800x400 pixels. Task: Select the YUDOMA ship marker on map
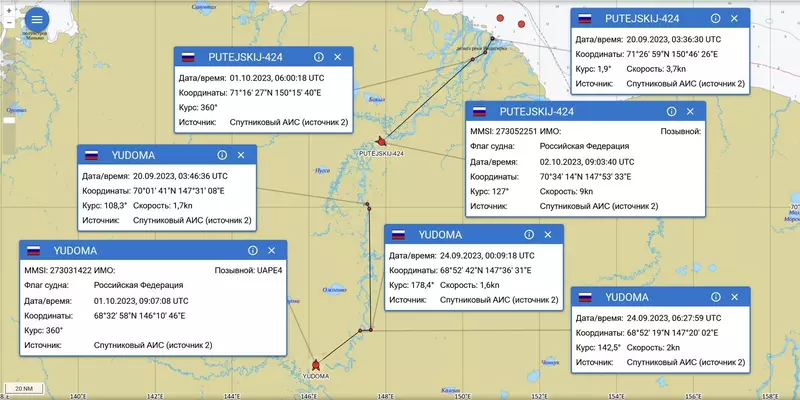(316, 365)
